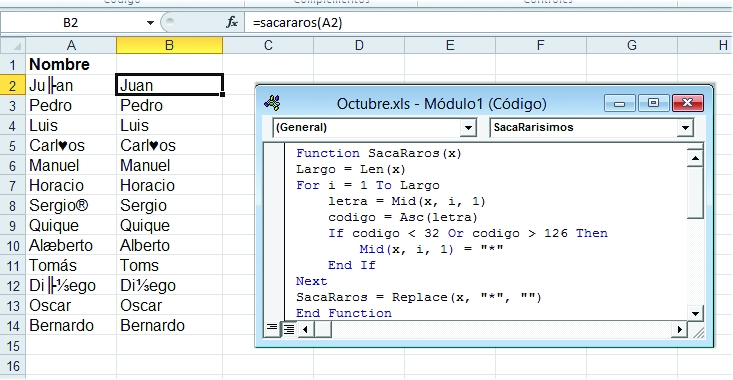
Task: Click cell A11 containing Tomás
Action: click(71, 266)
